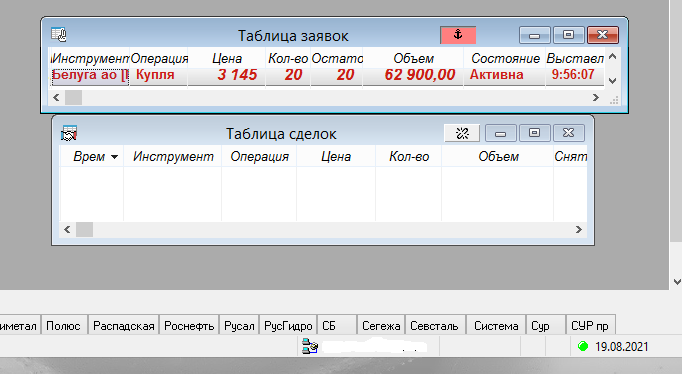Image resolution: width=682 pixels, height=374 pixels.
Task: Click main workspace scroll down arrow
Action: tap(677, 282)
